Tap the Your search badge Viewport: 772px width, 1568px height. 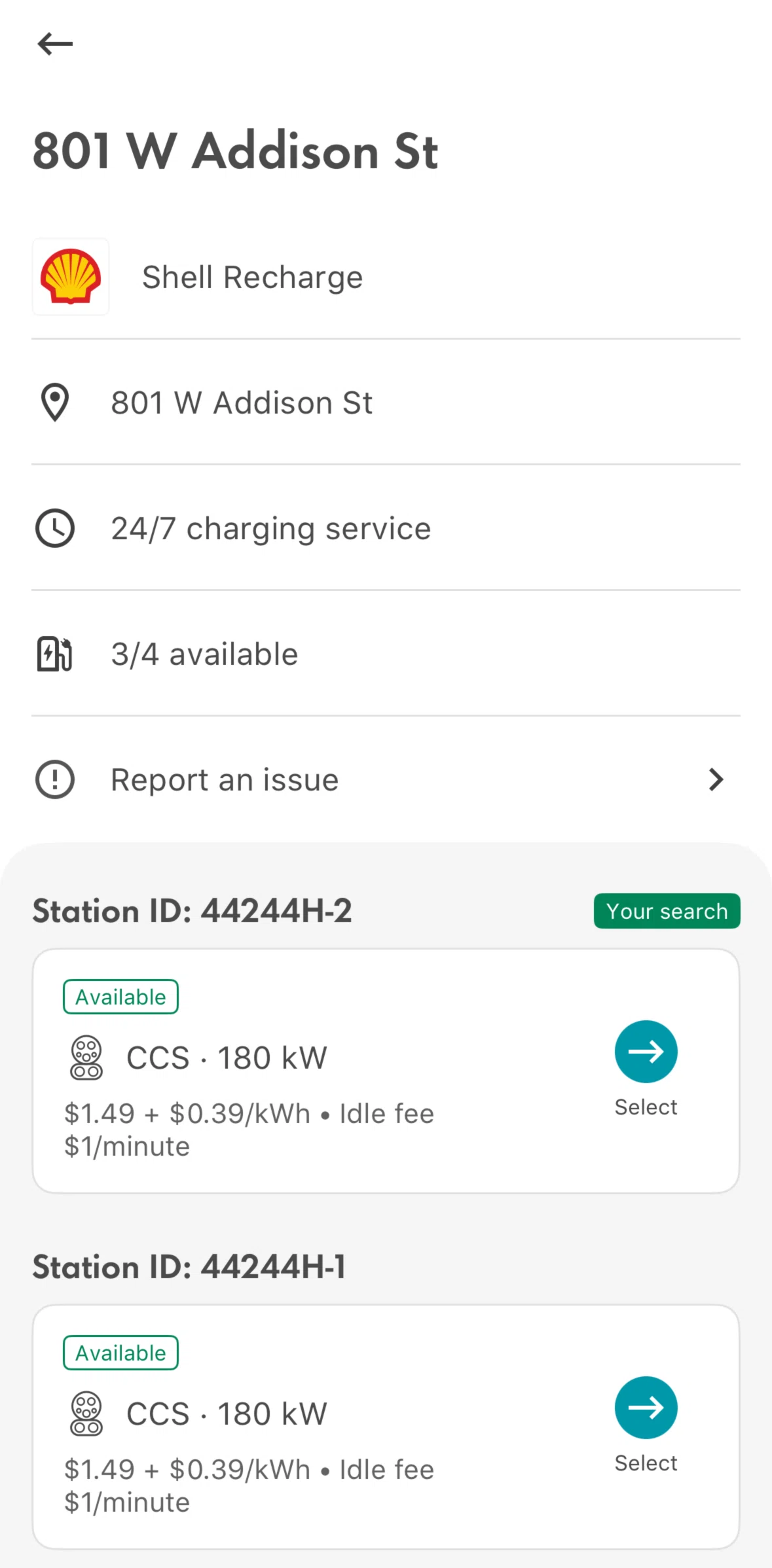pos(667,910)
